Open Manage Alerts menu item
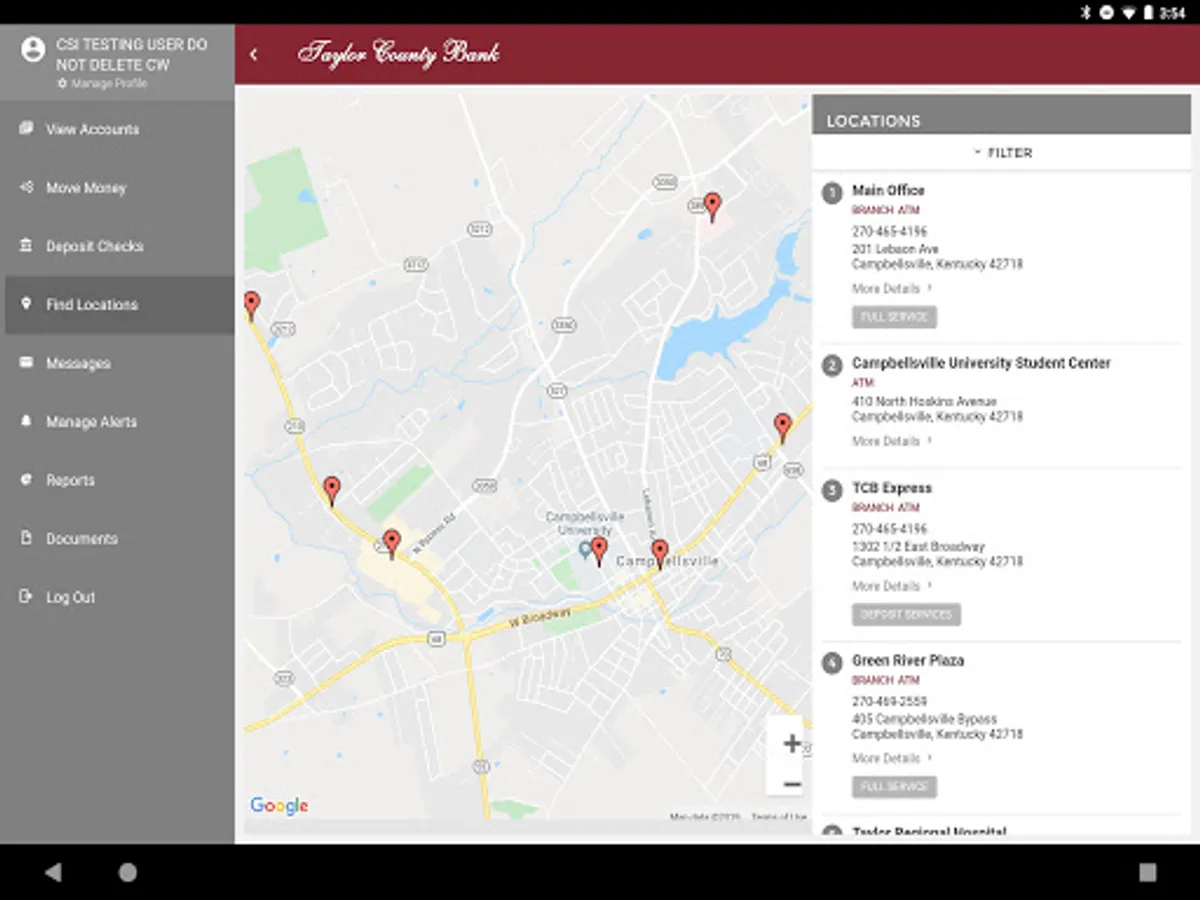This screenshot has height=900, width=1200. [x=118, y=422]
